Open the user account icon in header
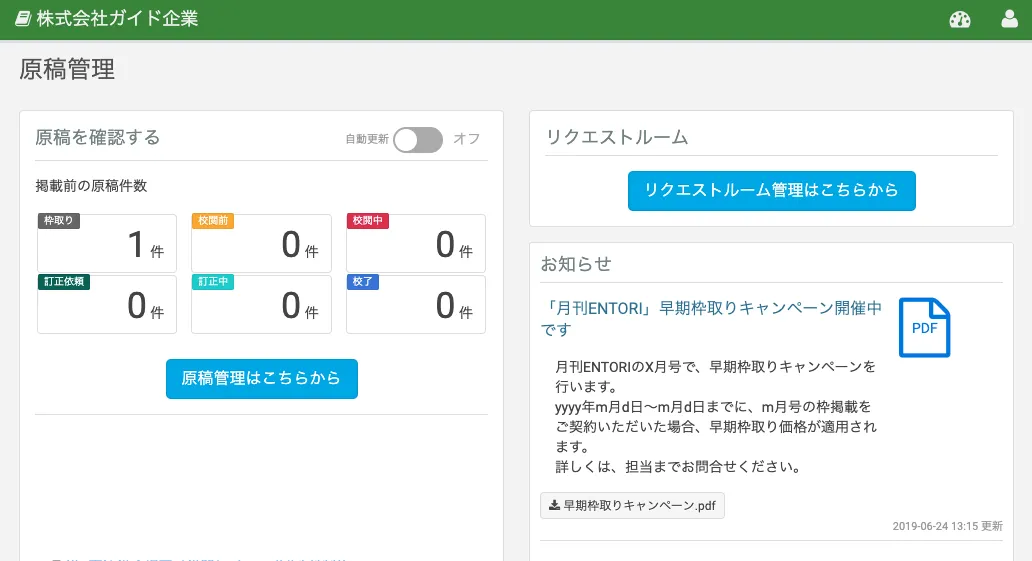Screen dimensions: 1032x561 pyautogui.click(x=1010, y=18)
